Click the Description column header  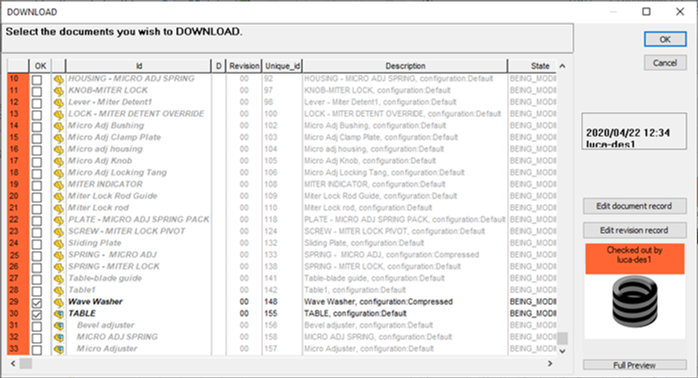click(x=405, y=66)
